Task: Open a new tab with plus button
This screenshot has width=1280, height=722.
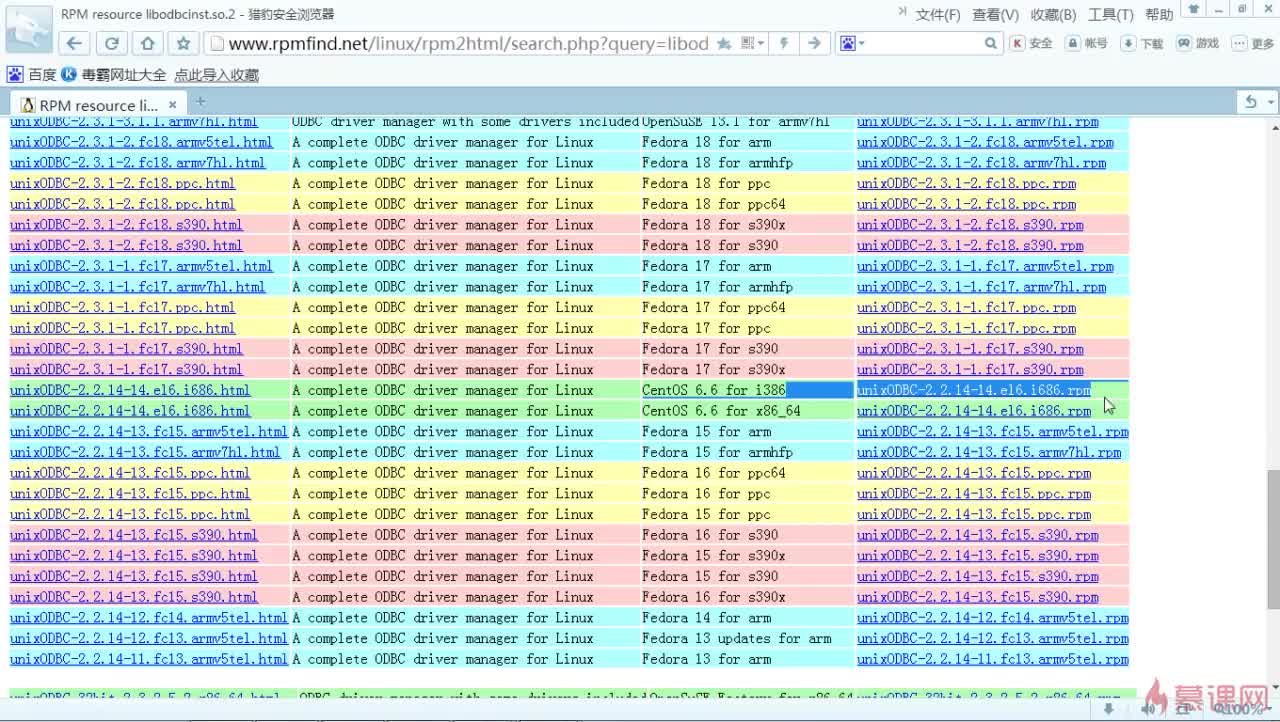Action: point(200,102)
